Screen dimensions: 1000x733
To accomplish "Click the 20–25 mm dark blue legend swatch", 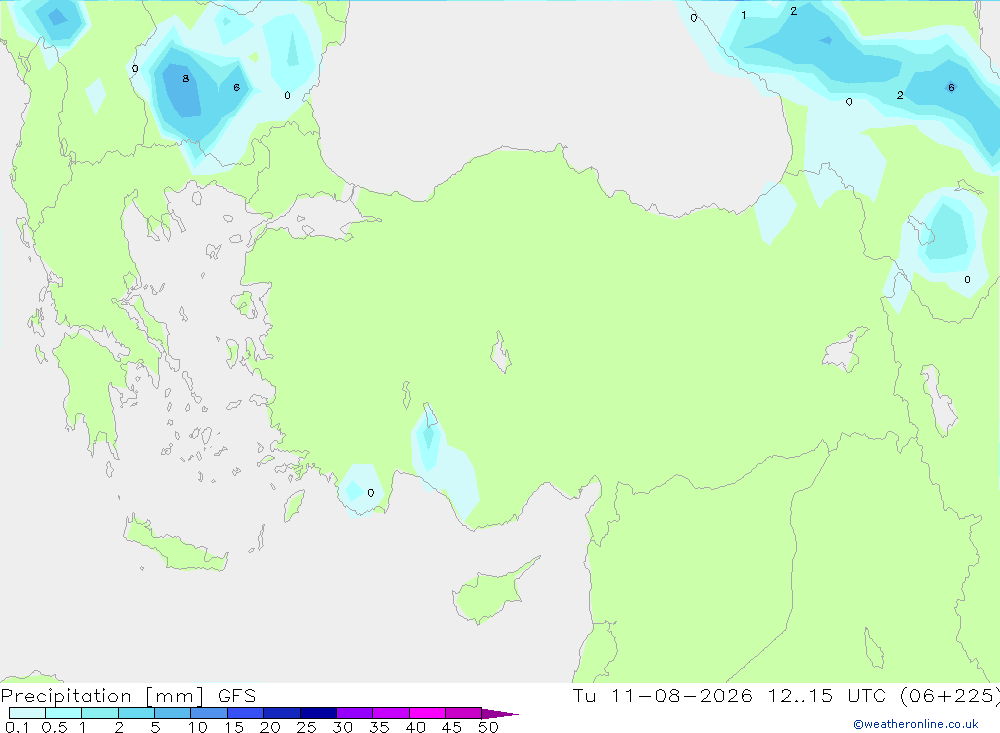I will [x=282, y=713].
